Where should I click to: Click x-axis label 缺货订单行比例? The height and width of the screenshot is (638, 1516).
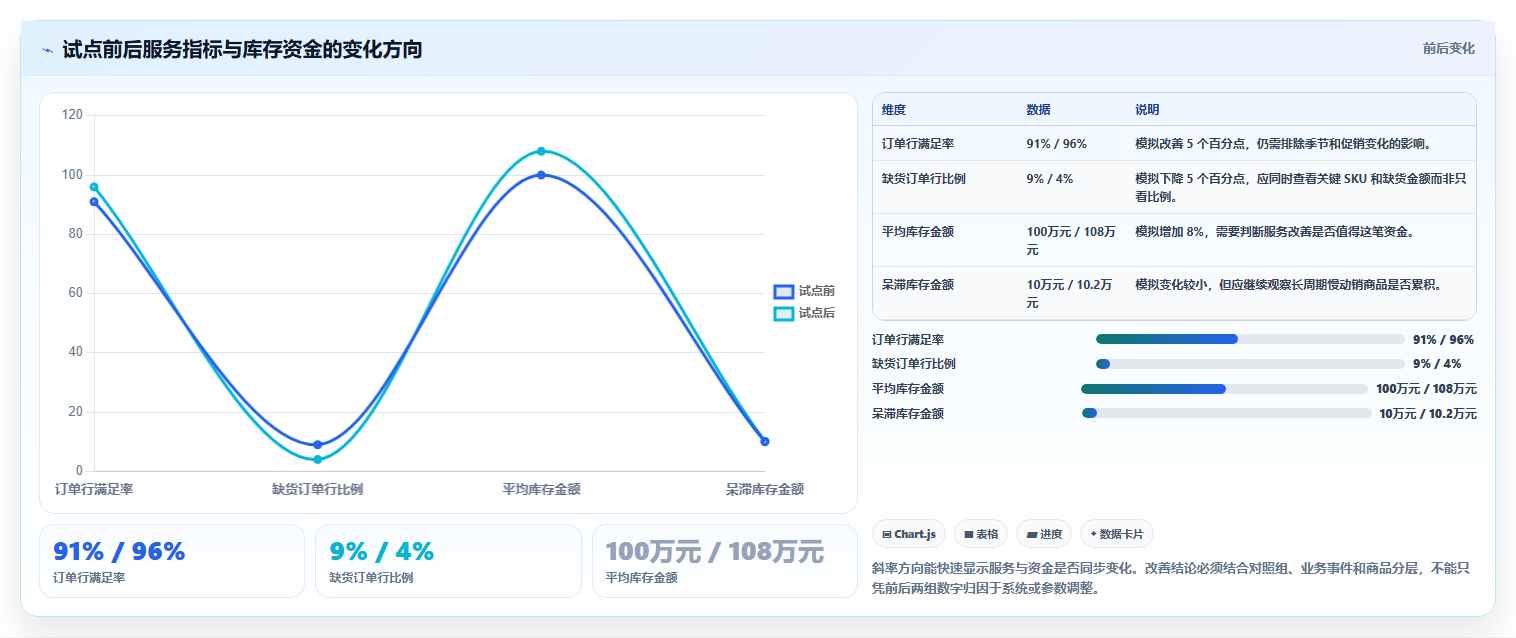[x=318, y=489]
